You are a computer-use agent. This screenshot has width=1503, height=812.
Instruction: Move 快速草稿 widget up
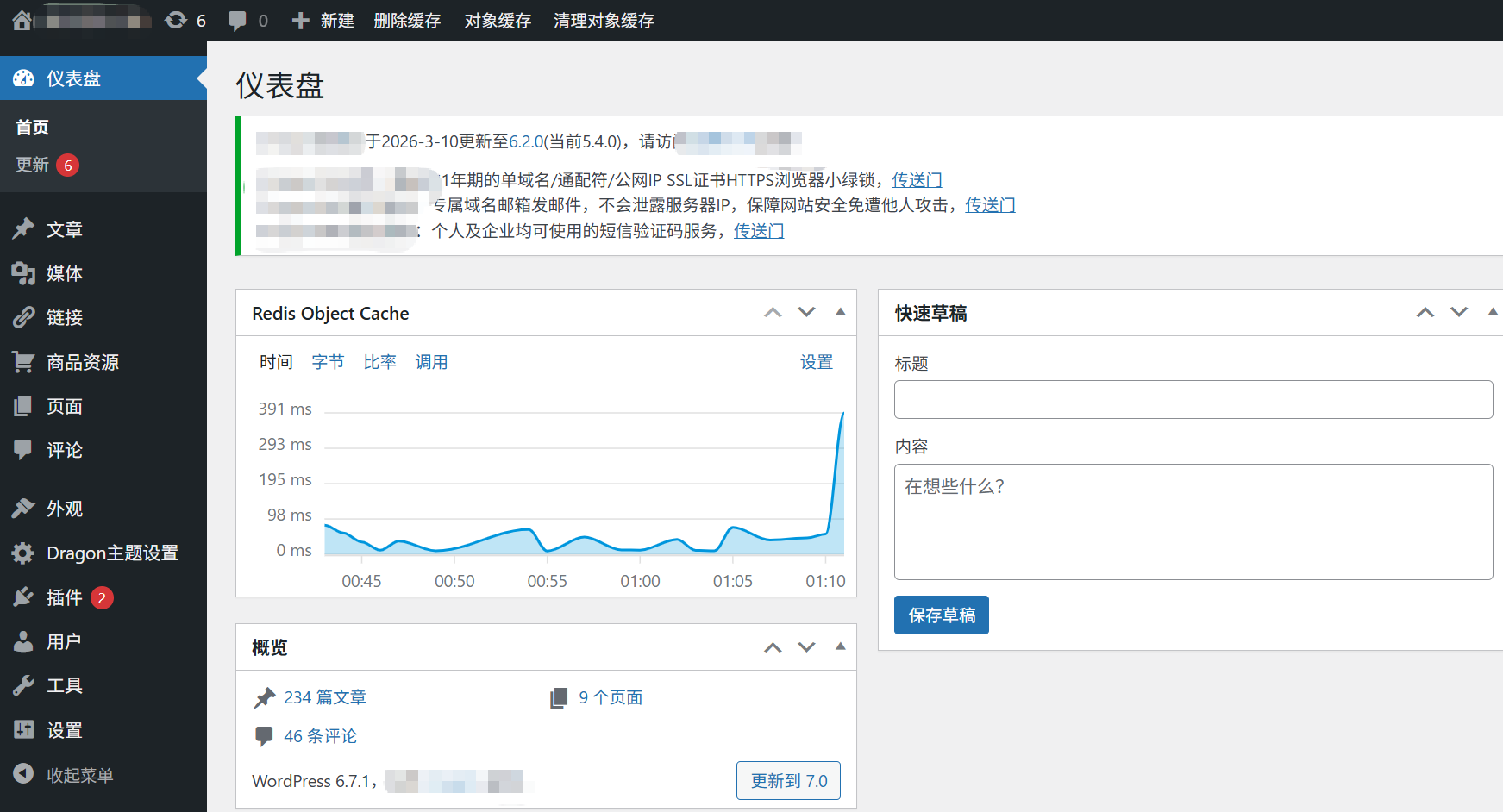pyautogui.click(x=1425, y=312)
